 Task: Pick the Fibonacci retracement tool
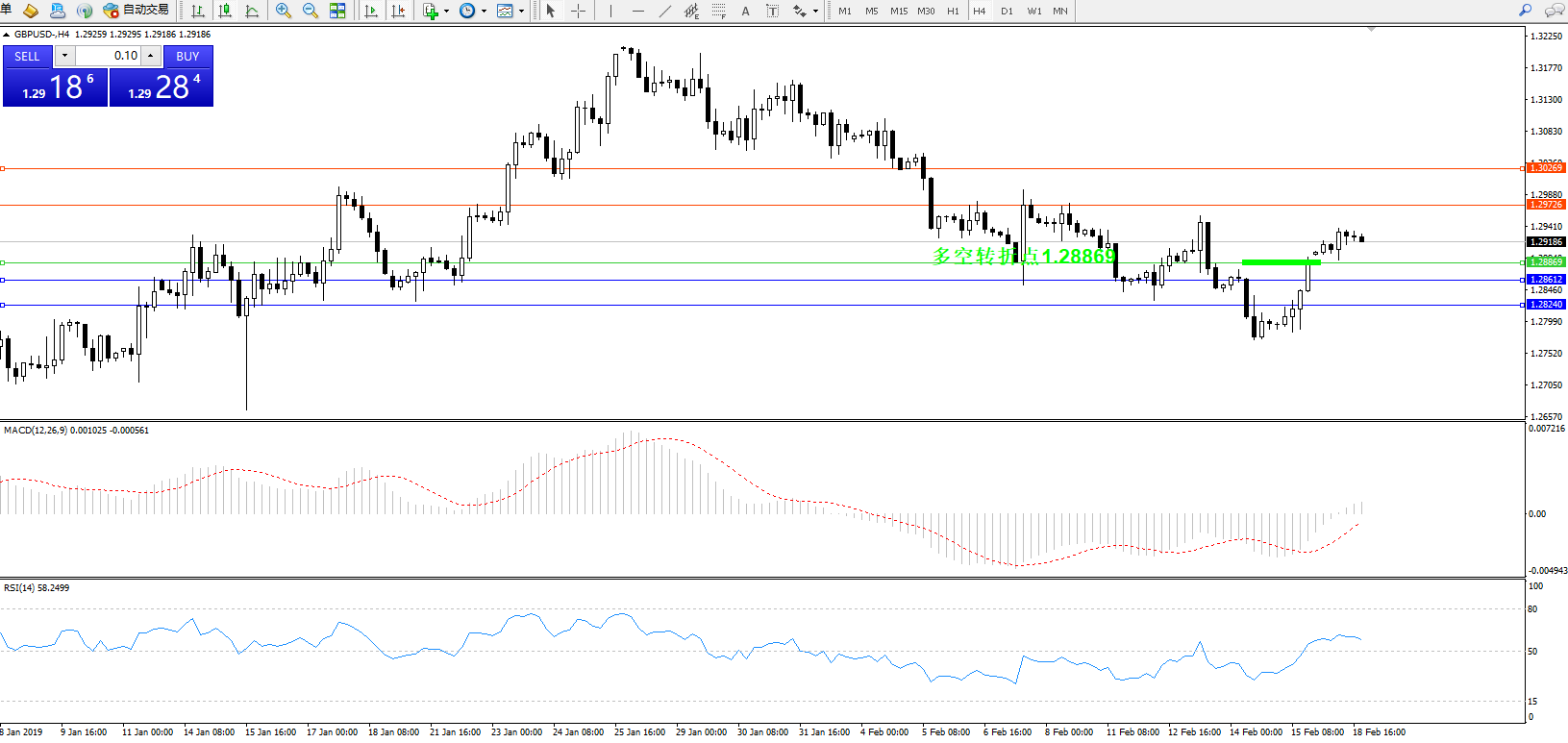pos(718,11)
